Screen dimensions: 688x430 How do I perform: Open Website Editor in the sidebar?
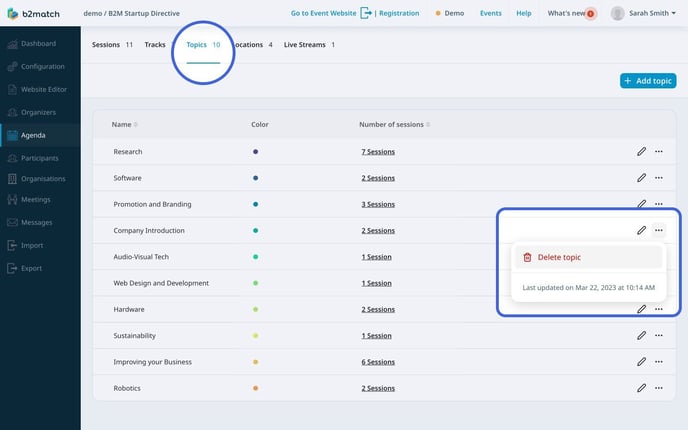tap(40, 89)
